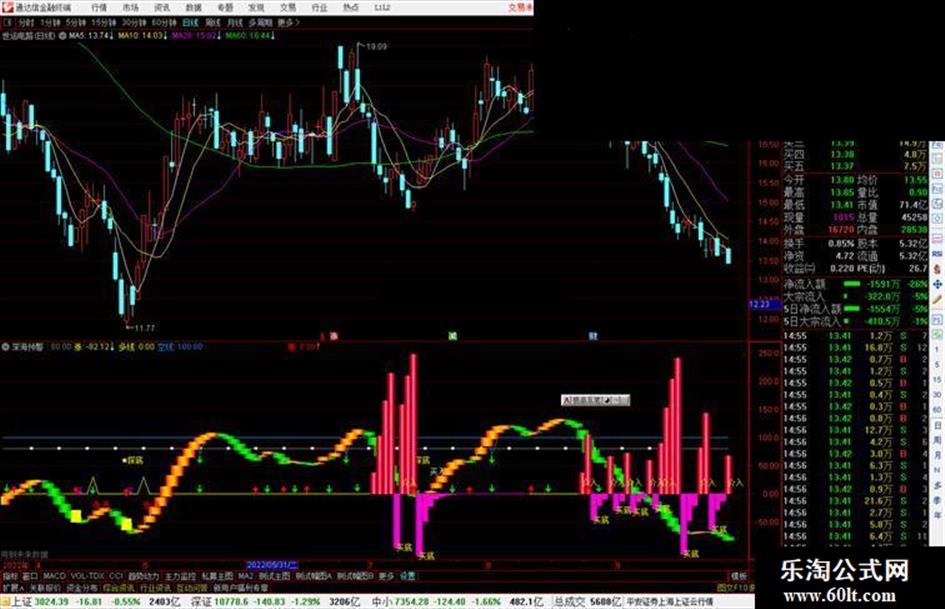Select the 15-minute shortcut in right sidebar
This screenshot has width=945, height=609.
point(938,379)
